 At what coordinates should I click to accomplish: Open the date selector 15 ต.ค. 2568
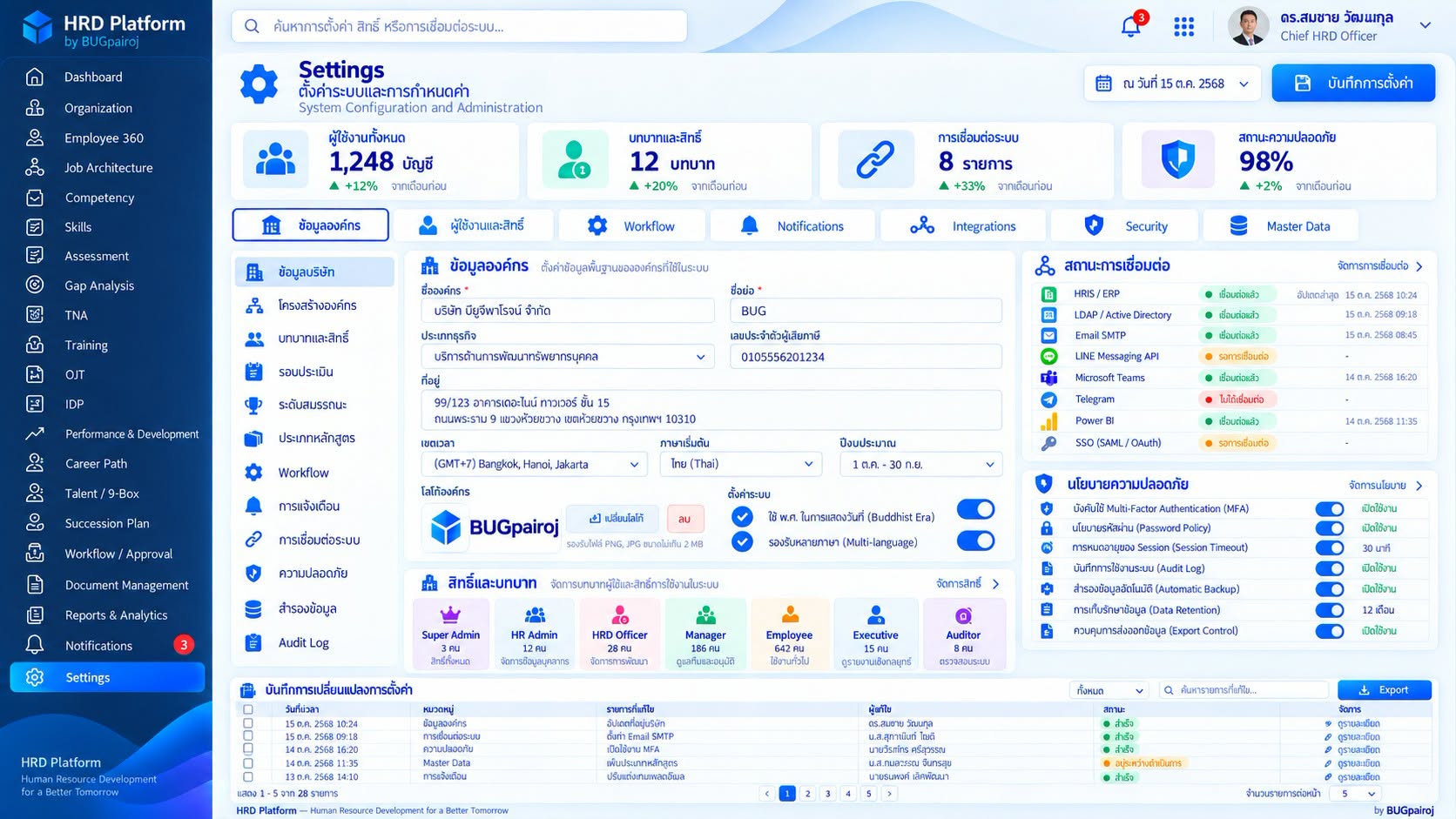(1173, 84)
